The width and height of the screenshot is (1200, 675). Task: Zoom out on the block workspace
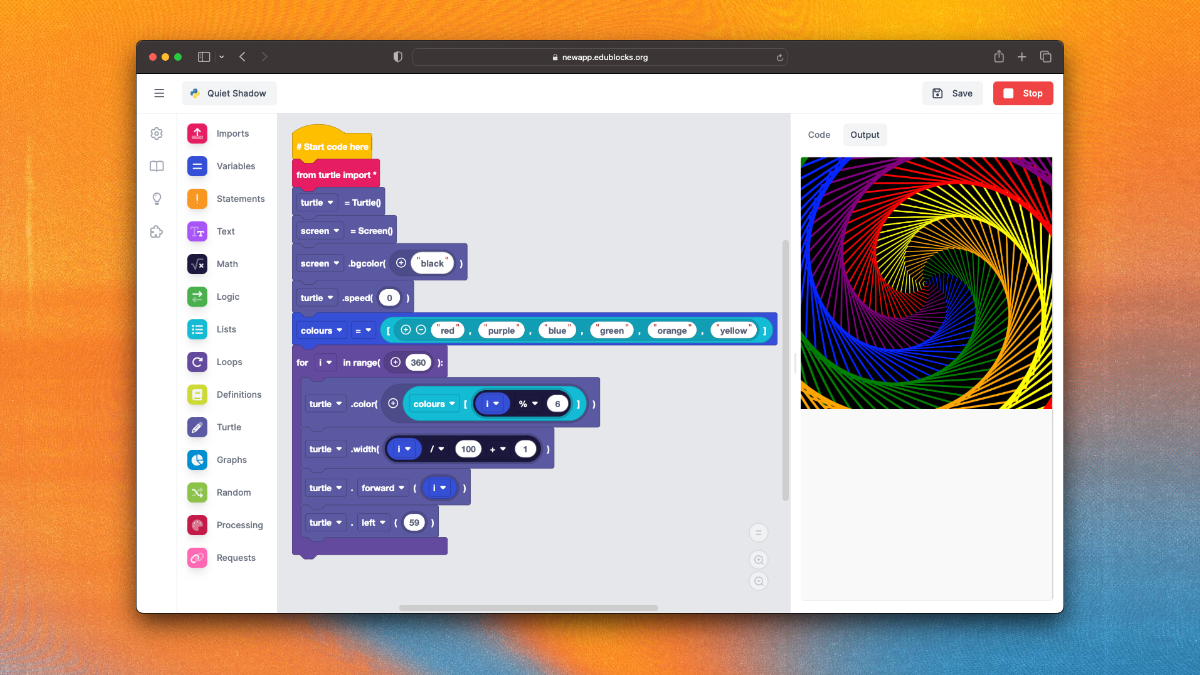click(759, 581)
